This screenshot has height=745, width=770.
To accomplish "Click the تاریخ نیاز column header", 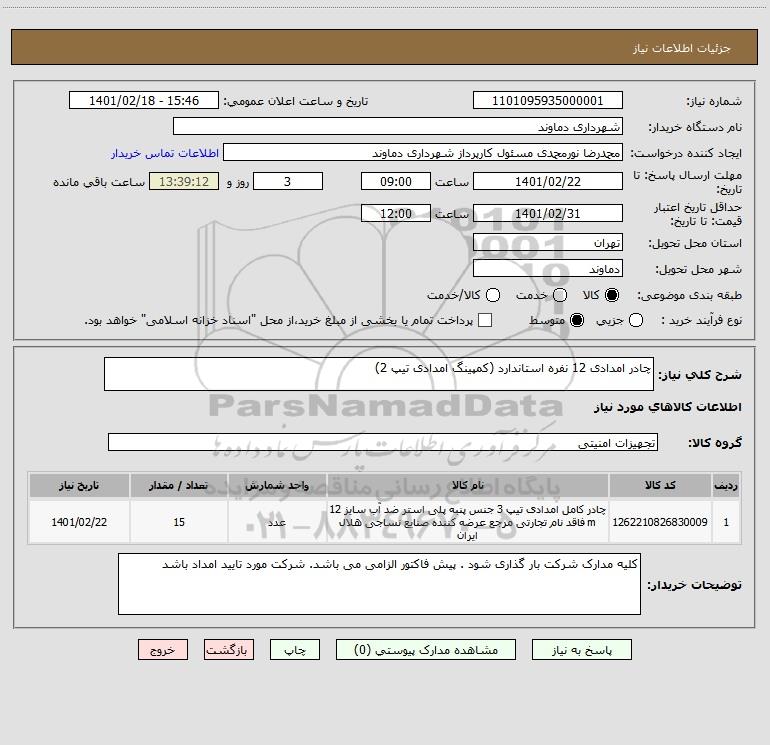I will (x=79, y=485).
